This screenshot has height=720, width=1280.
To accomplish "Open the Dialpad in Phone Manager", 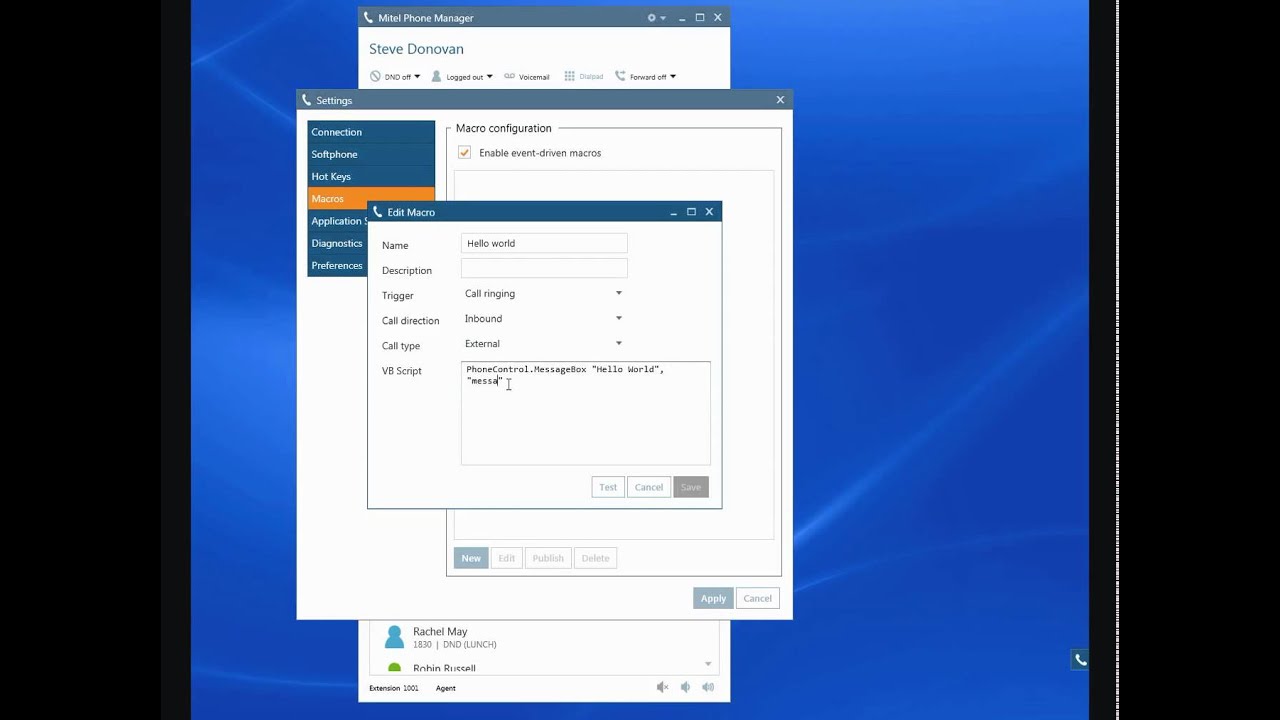I will pos(583,76).
